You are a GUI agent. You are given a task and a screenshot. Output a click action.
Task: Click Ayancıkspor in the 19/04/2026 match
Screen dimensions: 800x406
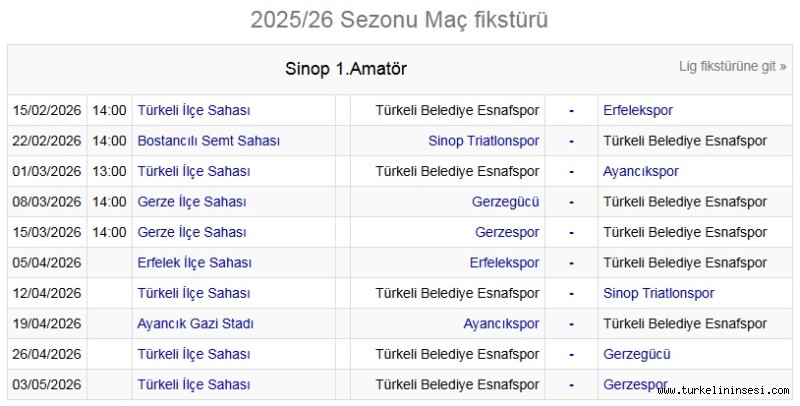[x=501, y=324]
